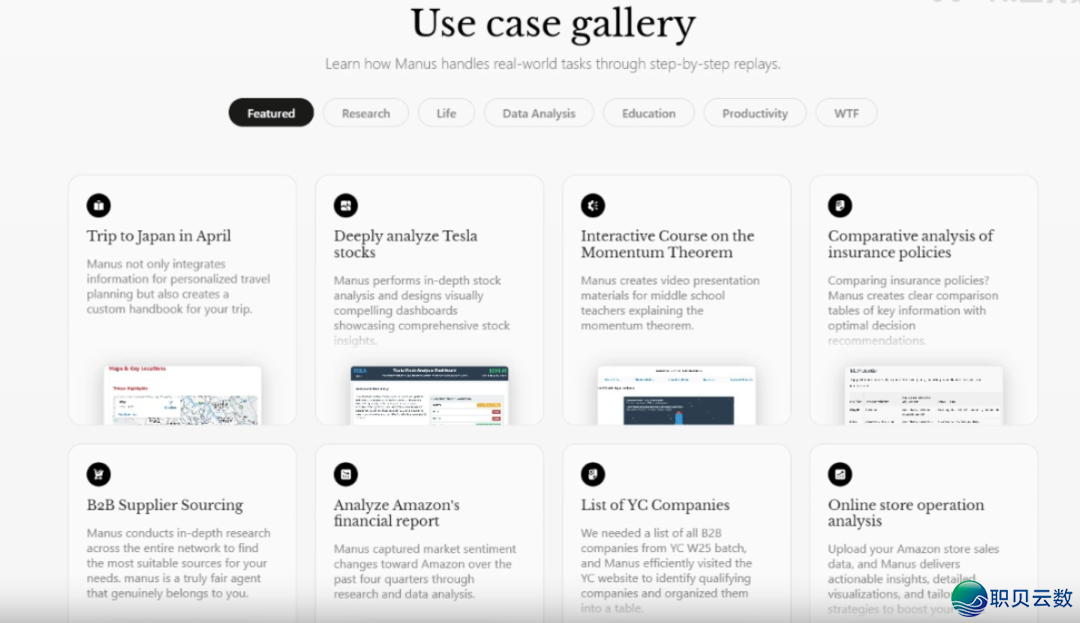
Task: Click the insurance policies card icon
Action: pos(840,205)
